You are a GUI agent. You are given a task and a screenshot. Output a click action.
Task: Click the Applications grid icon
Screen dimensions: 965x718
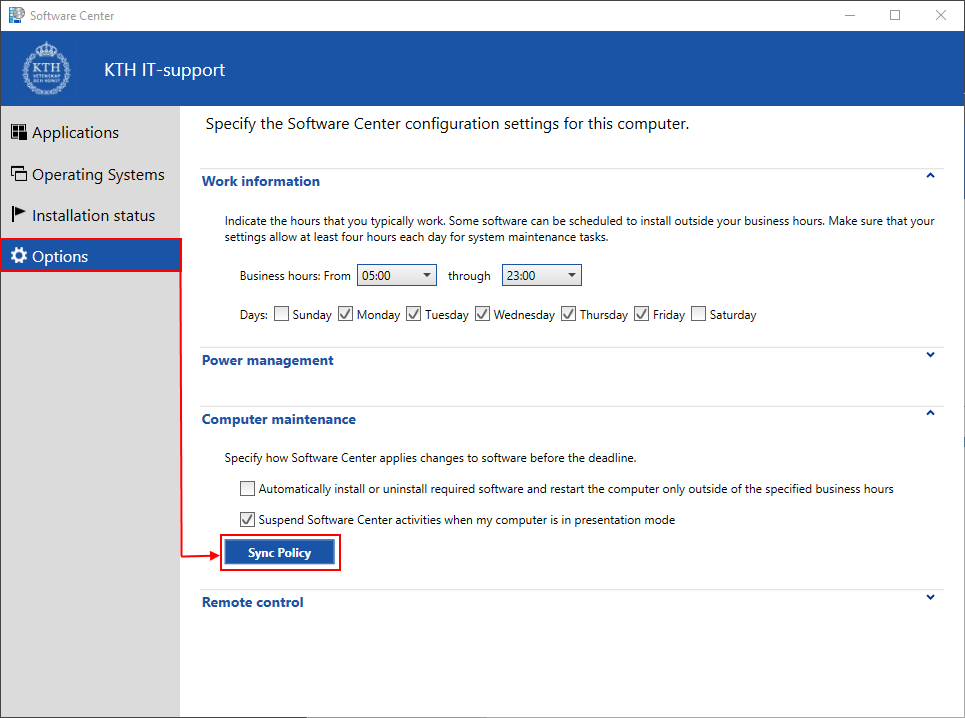(18, 132)
